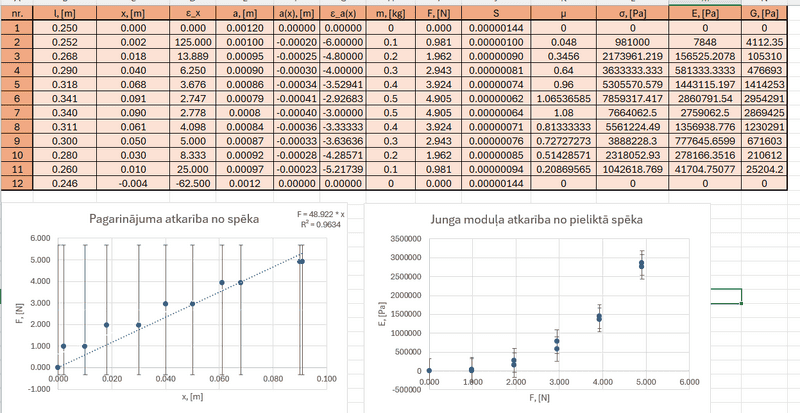Select the 'G, [Pa]' header cell
The width and height of the screenshot is (800, 413).
(764, 14)
